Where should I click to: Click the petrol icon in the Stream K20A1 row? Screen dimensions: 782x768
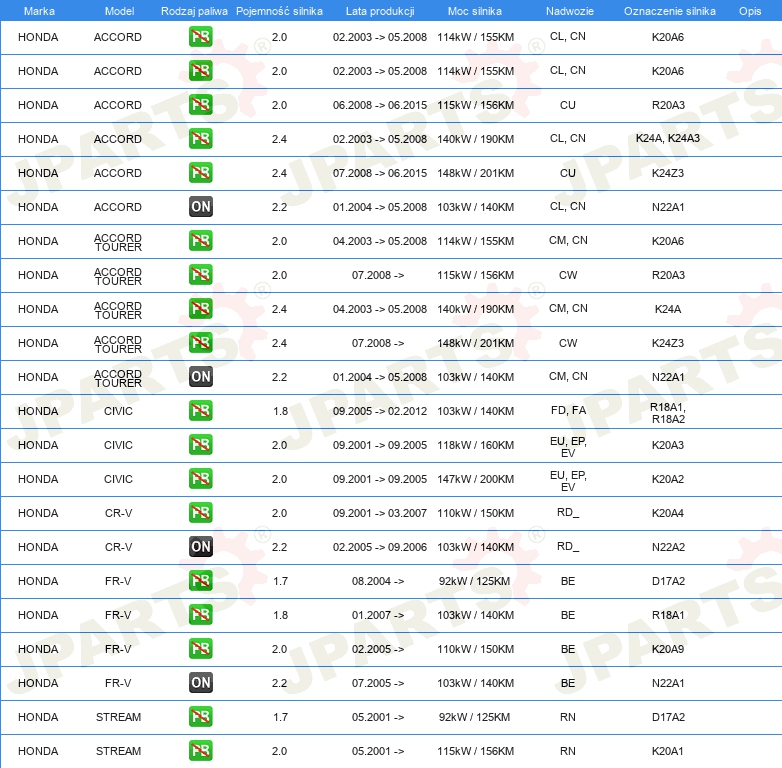click(200, 751)
